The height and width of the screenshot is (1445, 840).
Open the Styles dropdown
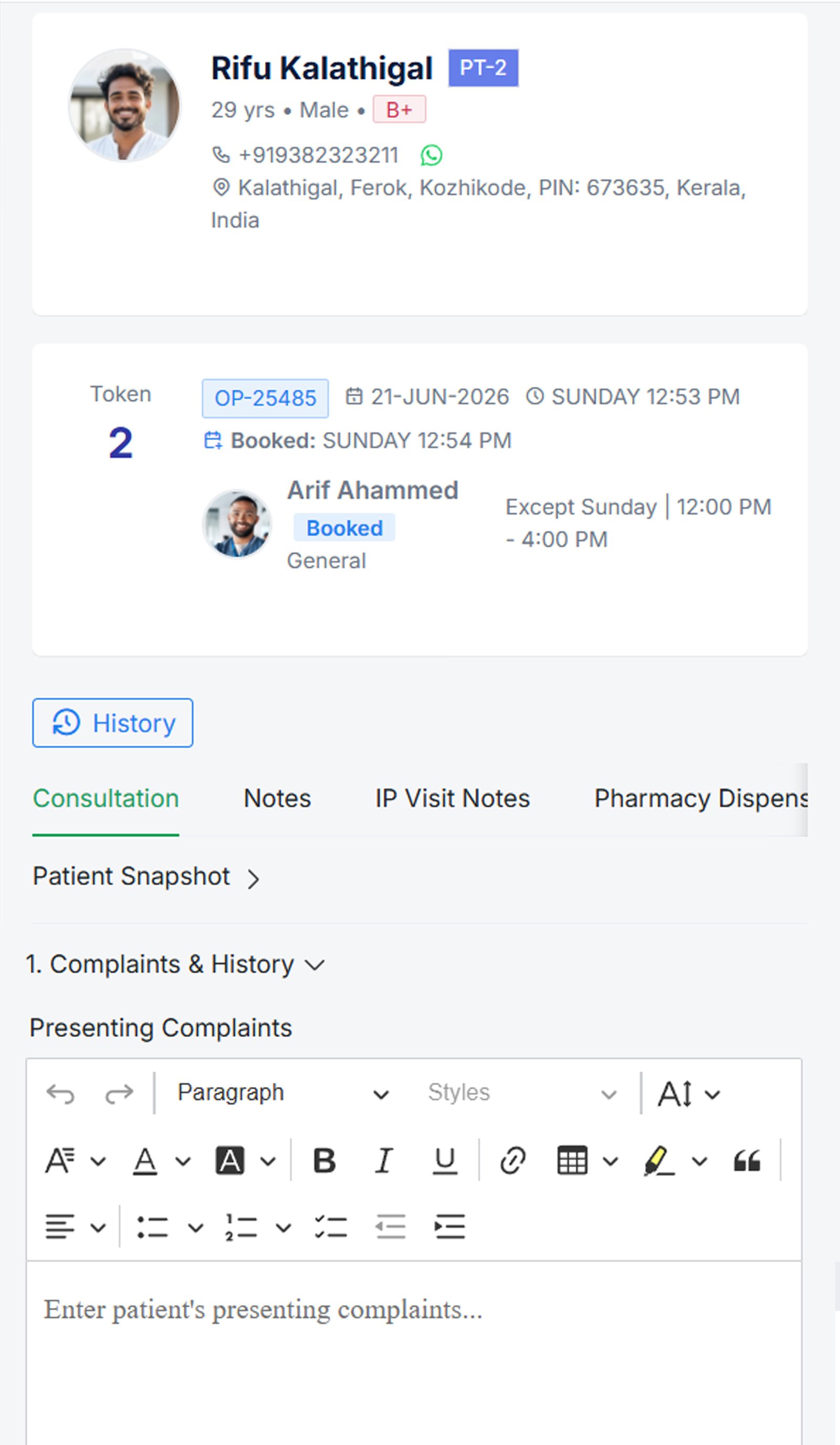pos(521,1093)
